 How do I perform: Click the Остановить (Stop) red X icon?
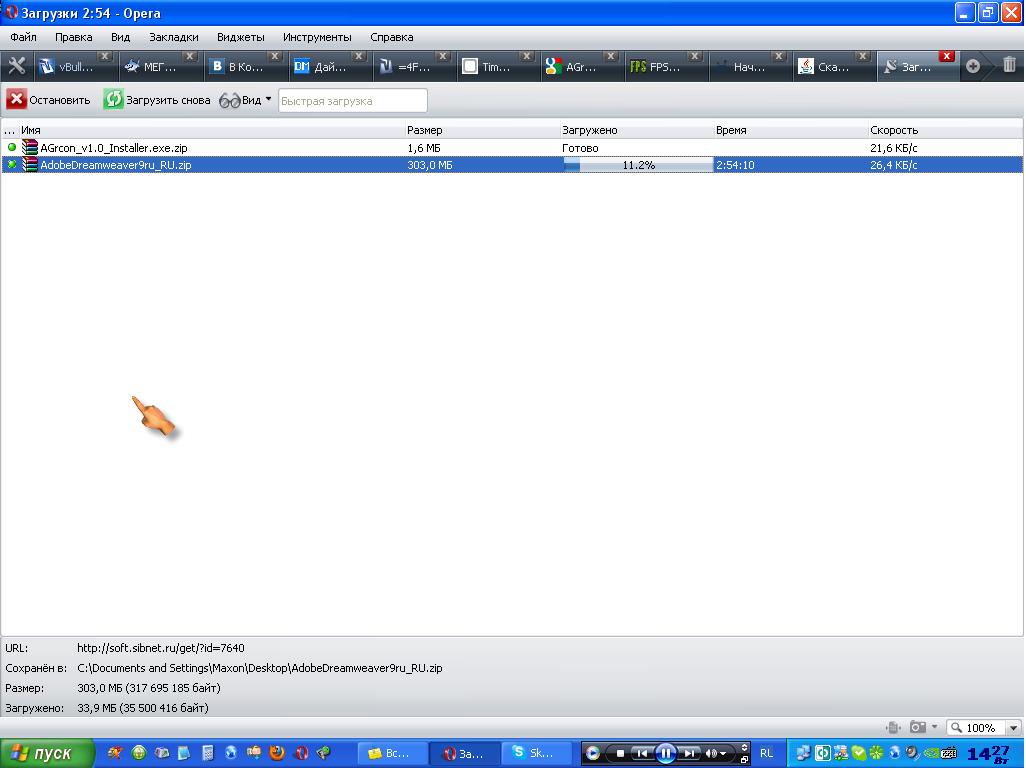(16, 99)
